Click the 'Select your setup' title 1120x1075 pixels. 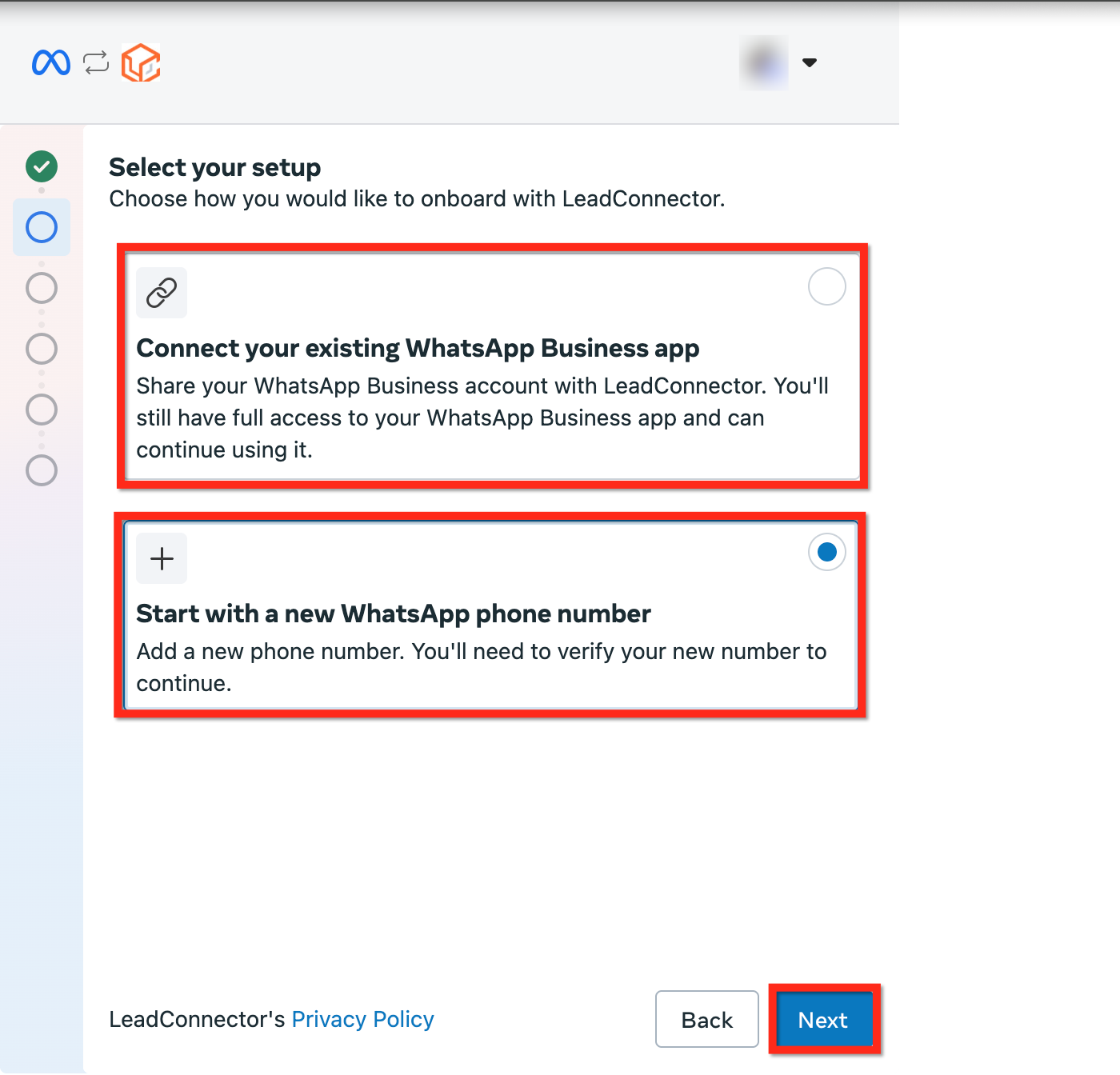214,168
